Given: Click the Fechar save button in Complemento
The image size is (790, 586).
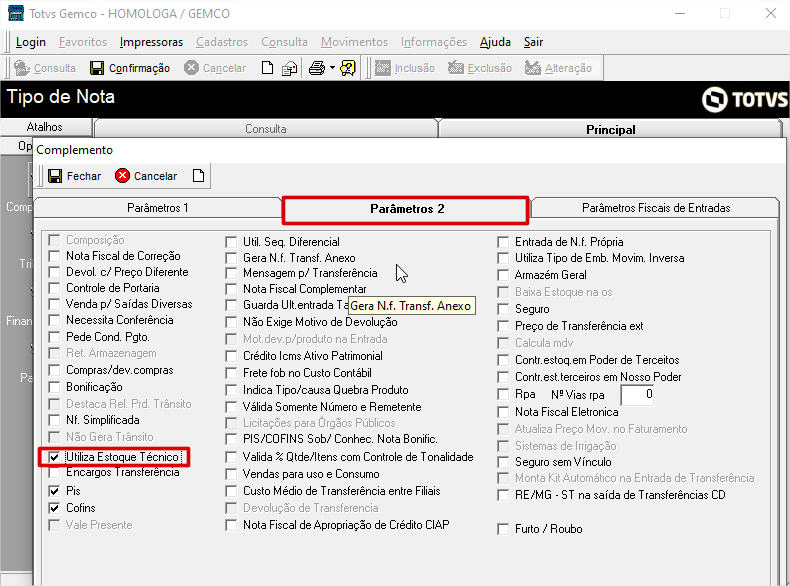Looking at the screenshot, I should pos(75,176).
